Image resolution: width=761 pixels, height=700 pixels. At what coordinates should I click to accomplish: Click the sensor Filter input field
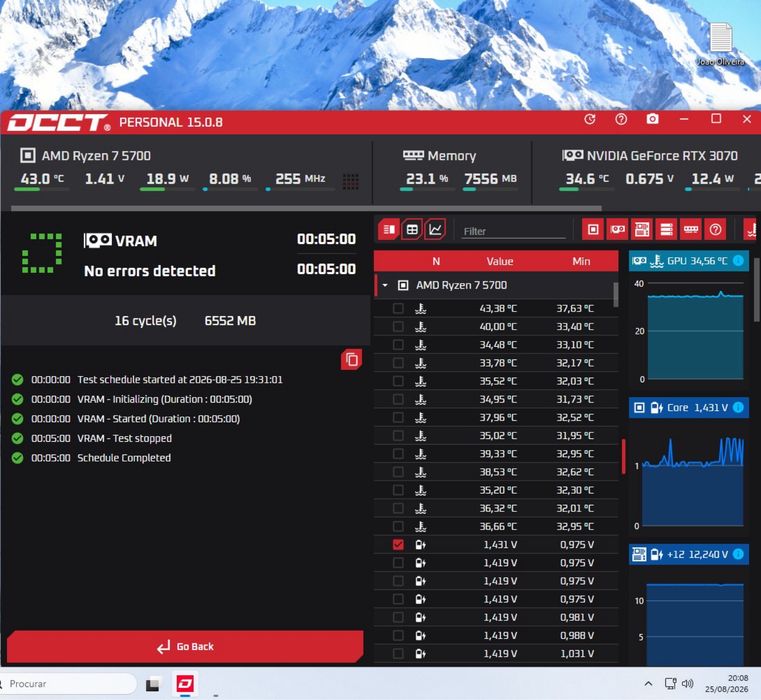tap(513, 232)
